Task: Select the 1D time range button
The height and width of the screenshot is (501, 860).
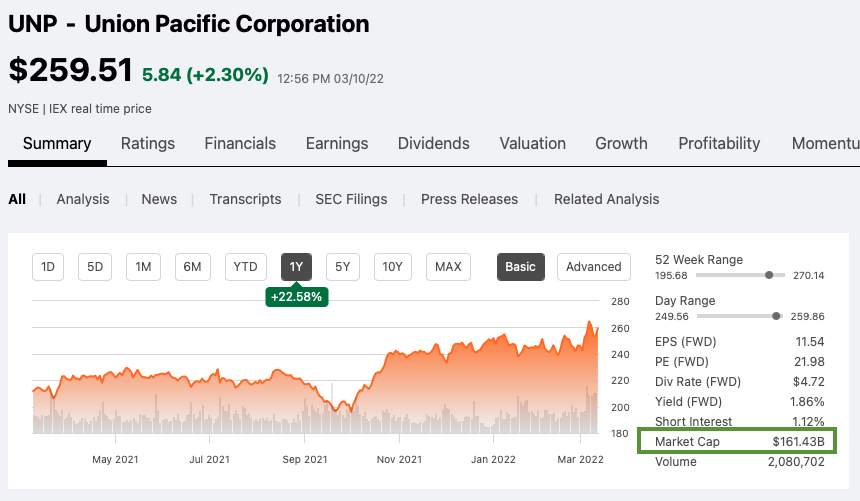Action: click(47, 267)
